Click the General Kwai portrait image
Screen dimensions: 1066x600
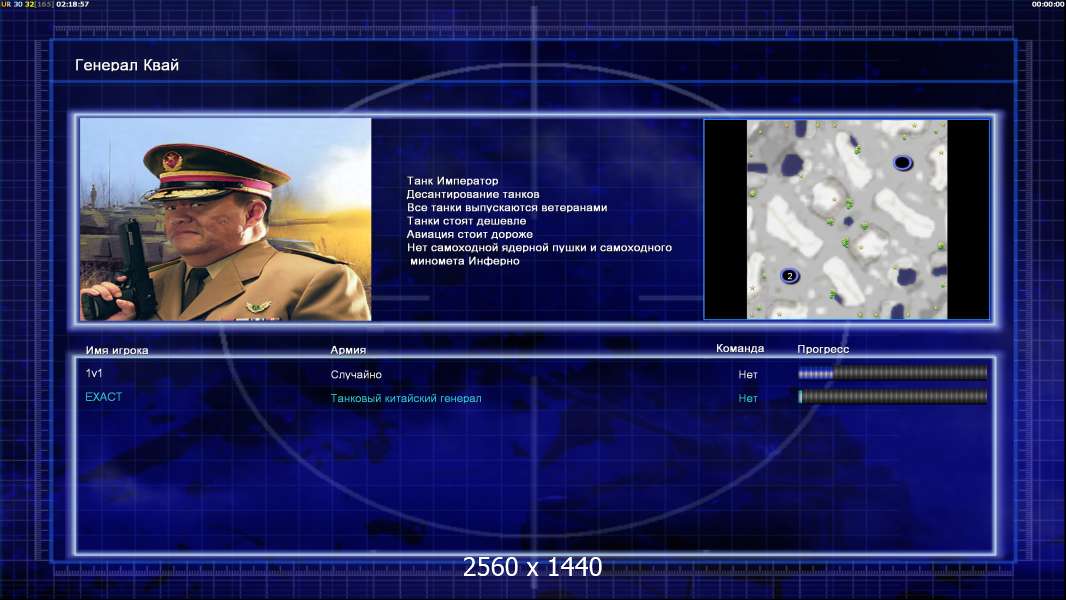(x=226, y=219)
